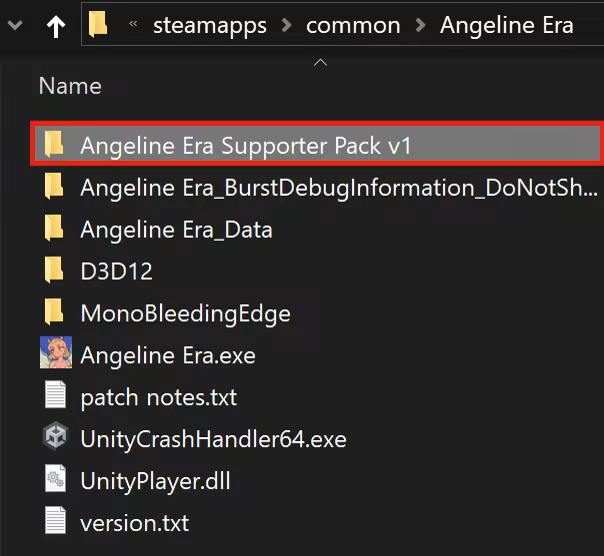Click the UnityCrashHandler64.exe Unity icon
This screenshot has width=604, height=556.
(x=54, y=438)
